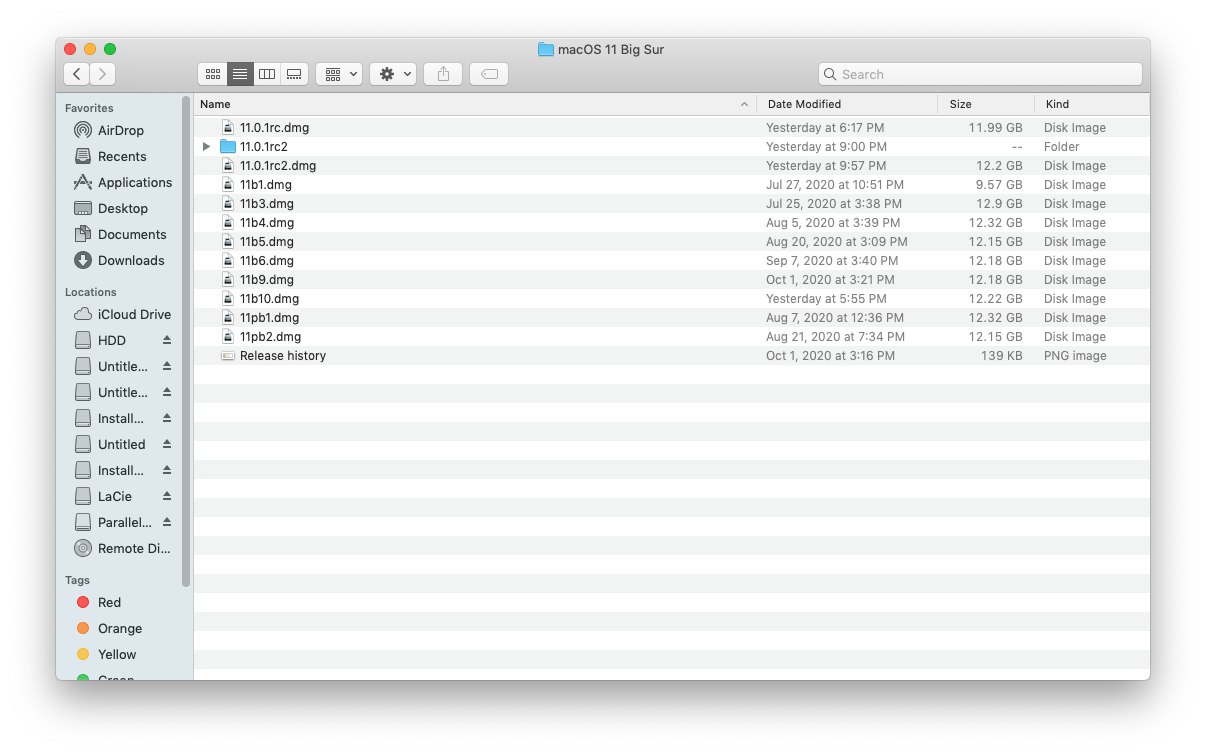Go back with the left chevron button
The height and width of the screenshot is (754, 1206).
click(x=77, y=74)
